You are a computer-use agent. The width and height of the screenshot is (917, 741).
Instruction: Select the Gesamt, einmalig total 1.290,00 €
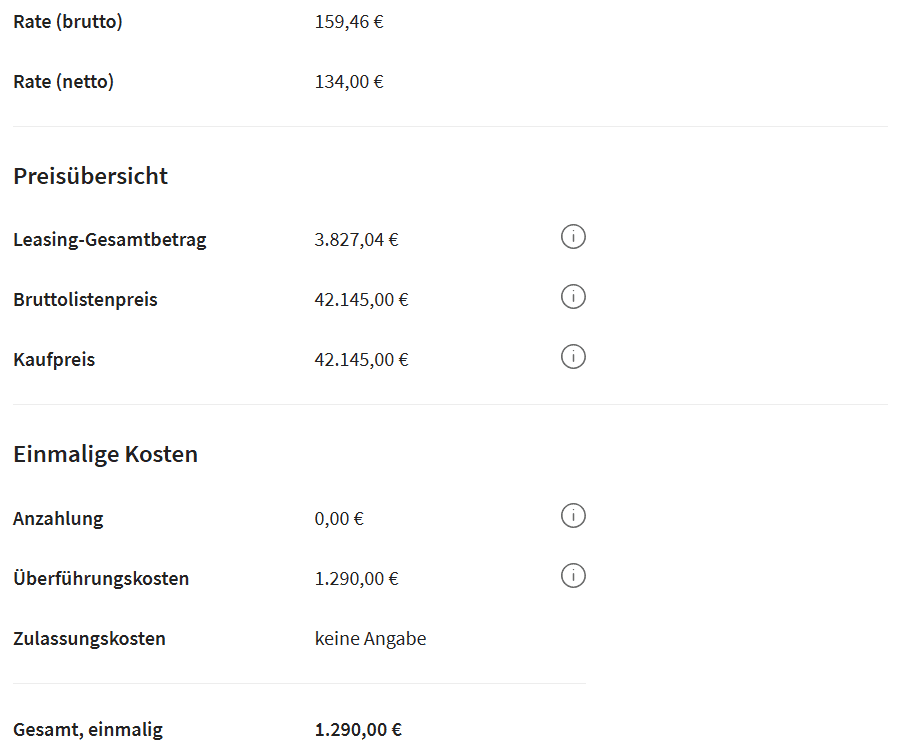358,730
